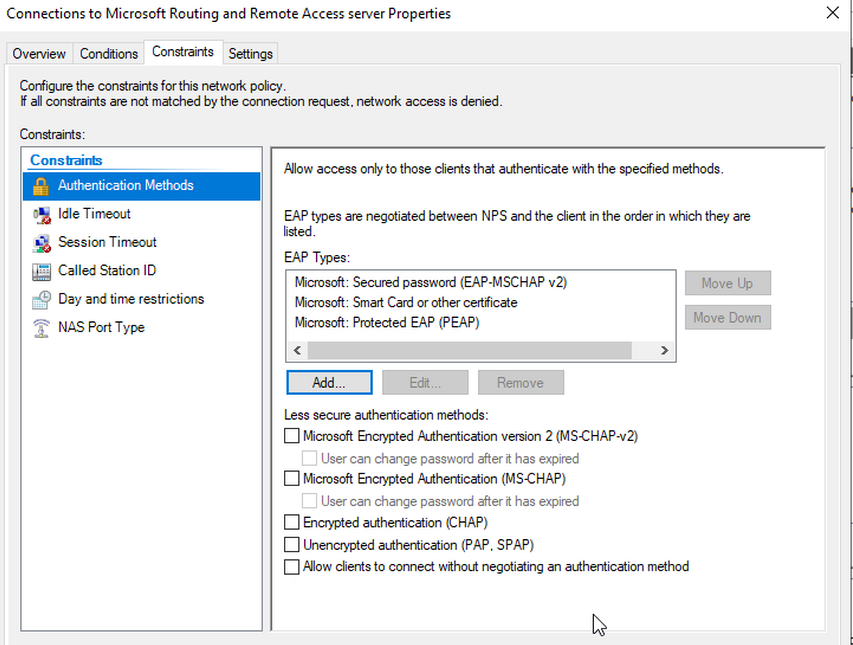Click the Called Station ID icon
This screenshot has height=645, width=853.
click(x=41, y=271)
